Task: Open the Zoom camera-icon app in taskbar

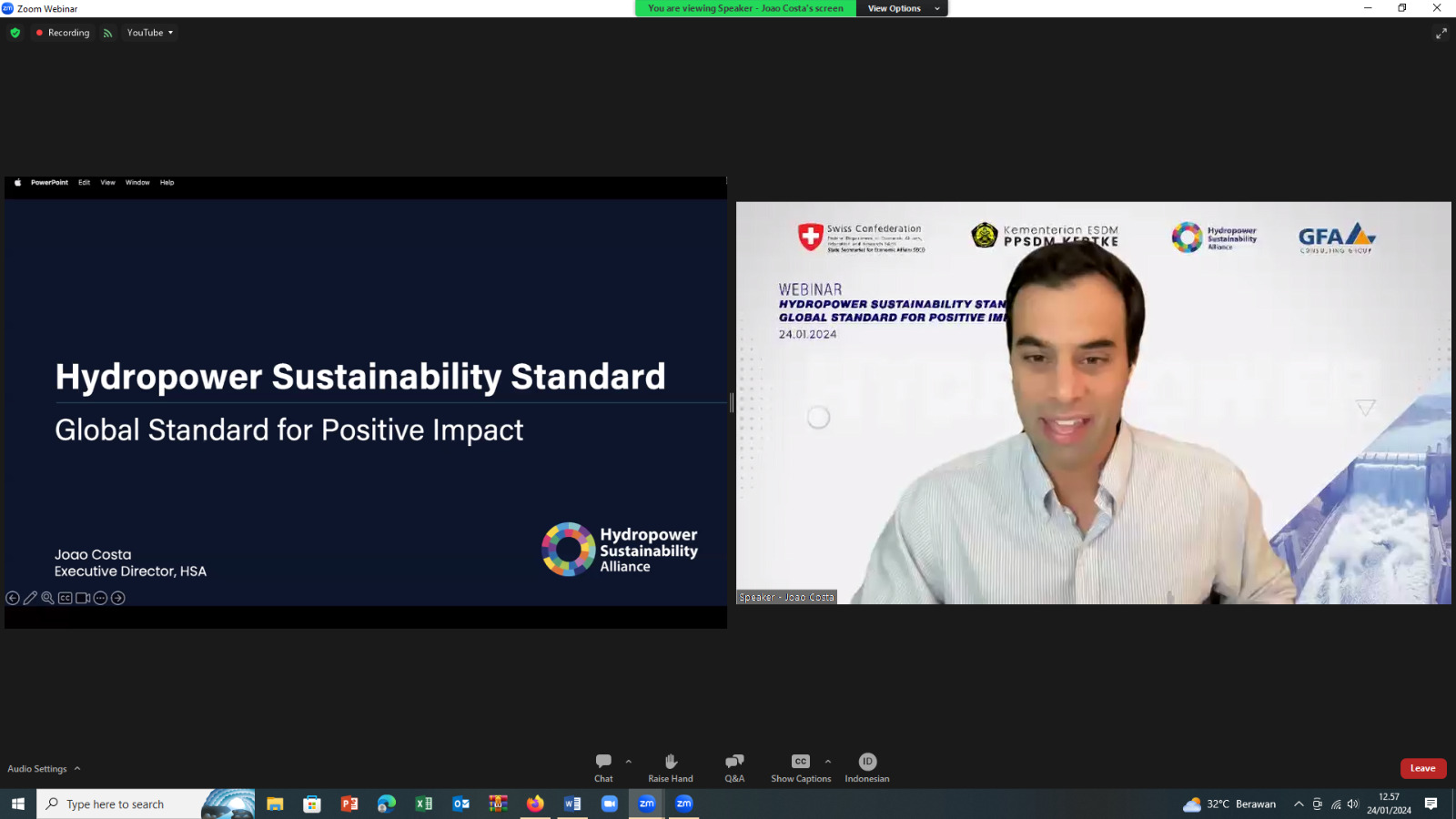Action: 610,804
